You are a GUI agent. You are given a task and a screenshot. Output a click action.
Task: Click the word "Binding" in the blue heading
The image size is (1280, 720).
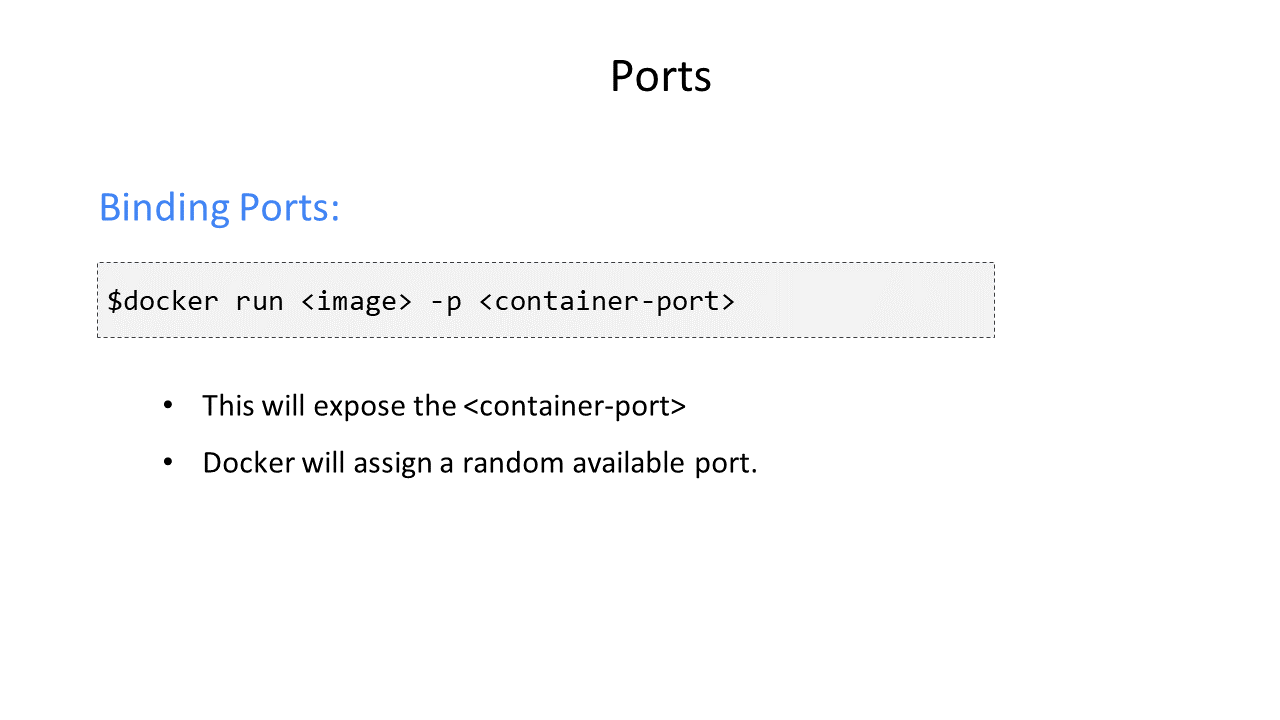(165, 208)
